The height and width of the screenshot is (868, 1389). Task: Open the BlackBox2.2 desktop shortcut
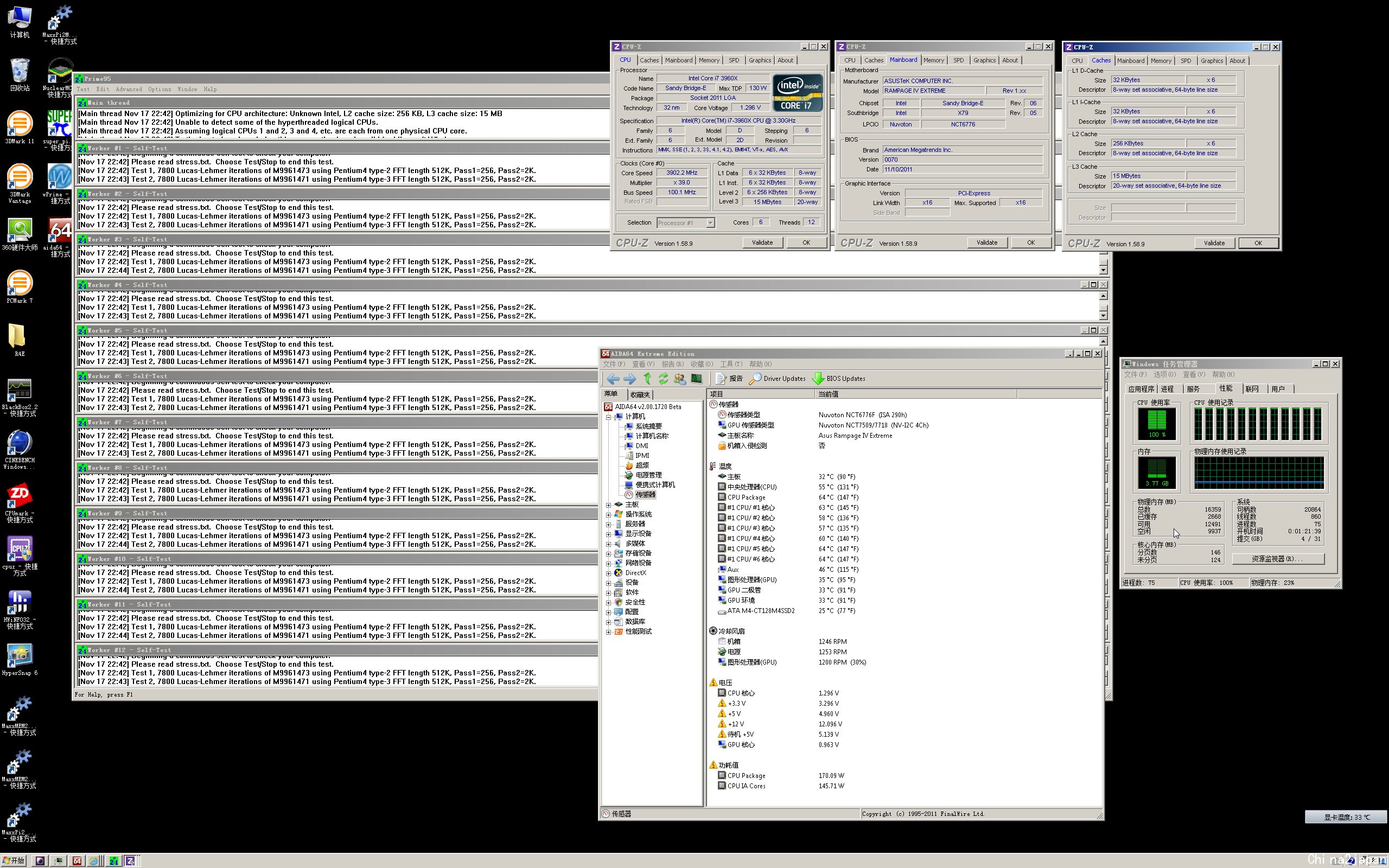[20, 397]
